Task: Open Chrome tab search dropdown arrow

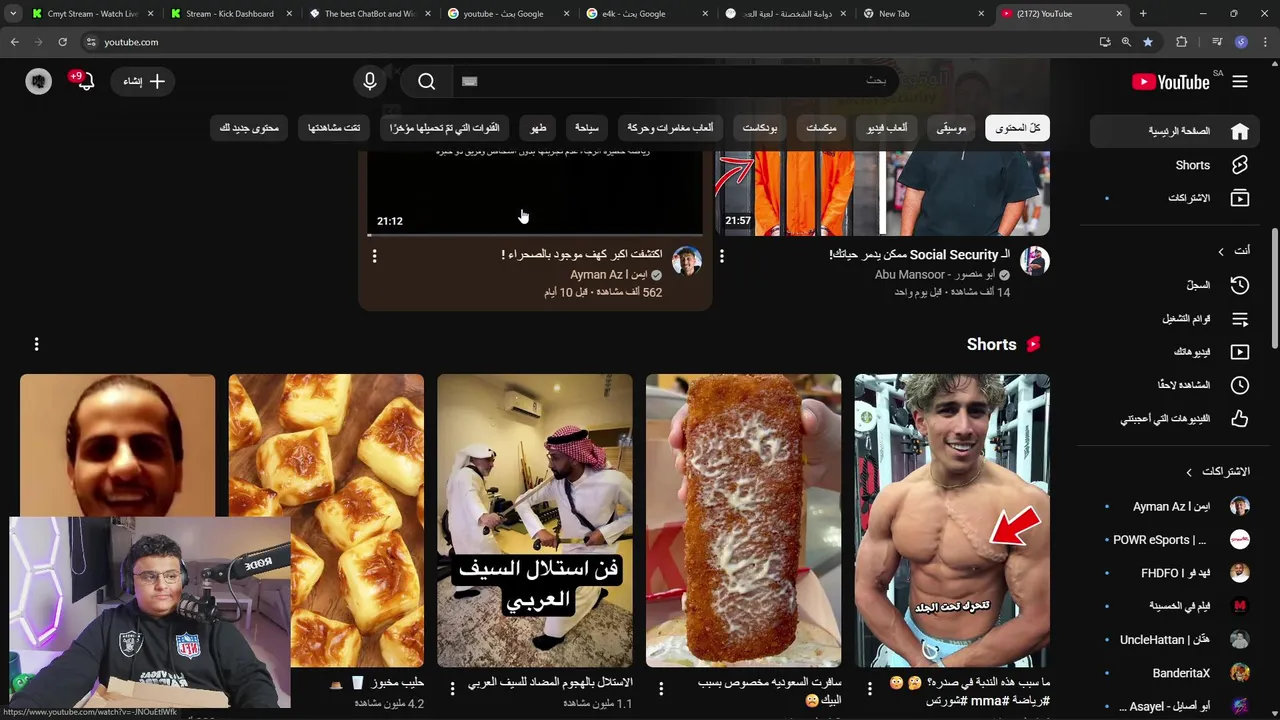Action: point(13,14)
